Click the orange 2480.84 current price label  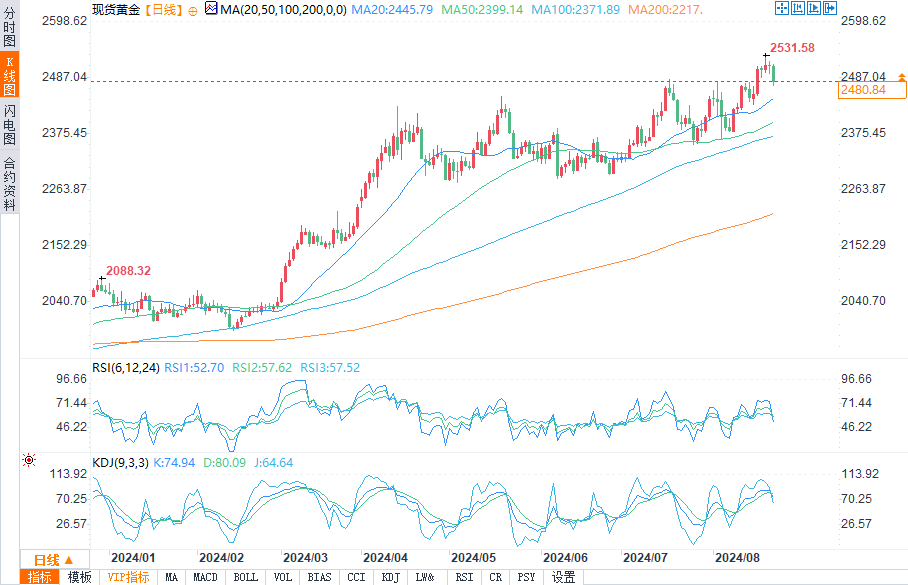tap(863, 90)
